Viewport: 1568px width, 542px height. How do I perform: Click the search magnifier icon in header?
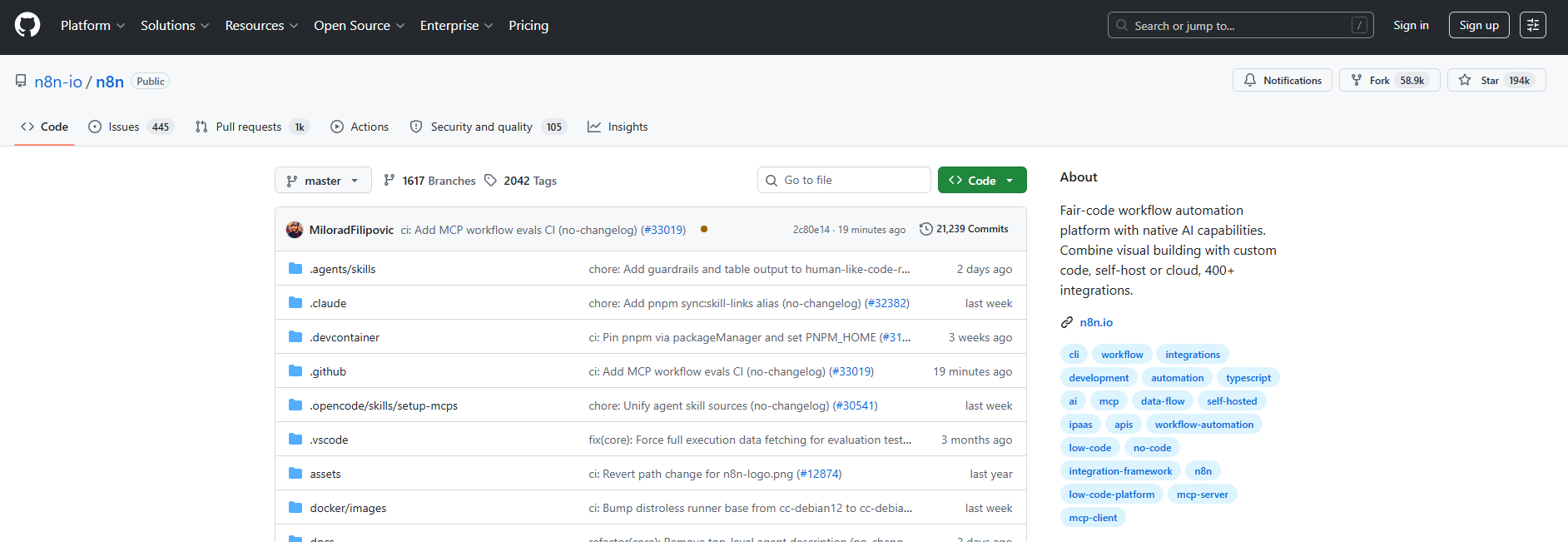coord(1122,25)
